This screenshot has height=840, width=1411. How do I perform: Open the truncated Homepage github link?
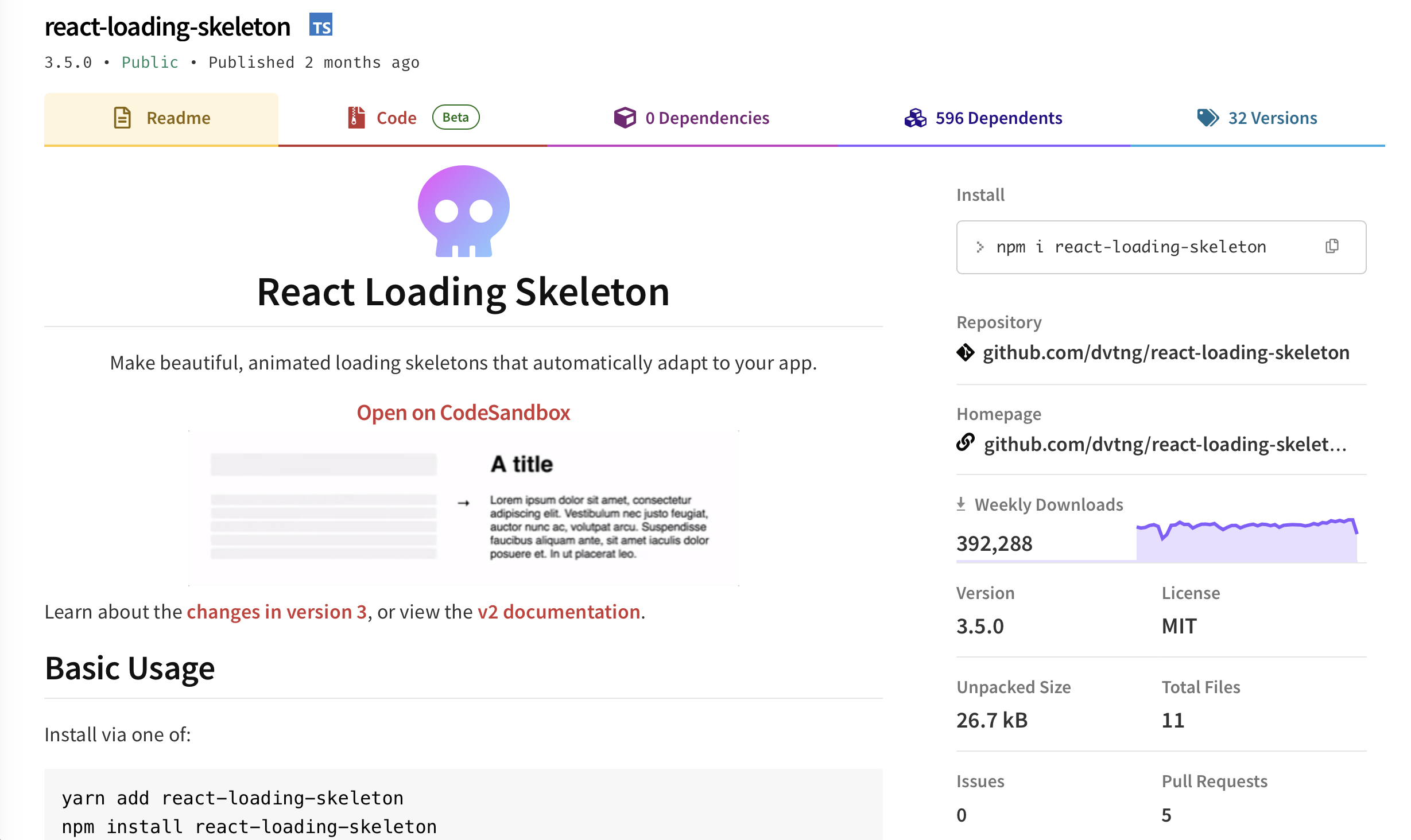1165,444
